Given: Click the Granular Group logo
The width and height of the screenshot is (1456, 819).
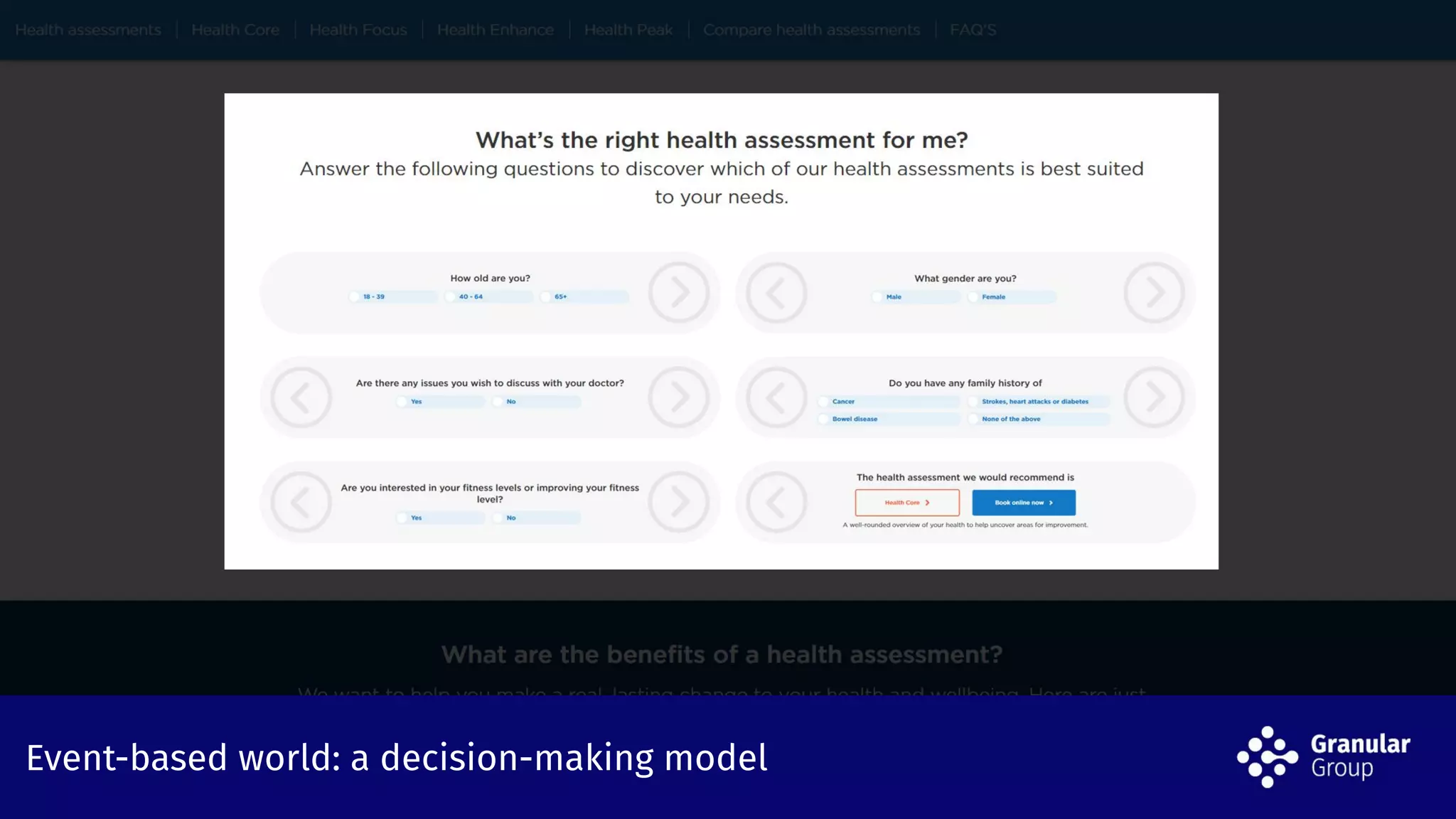Looking at the screenshot, I should coord(1324,756).
